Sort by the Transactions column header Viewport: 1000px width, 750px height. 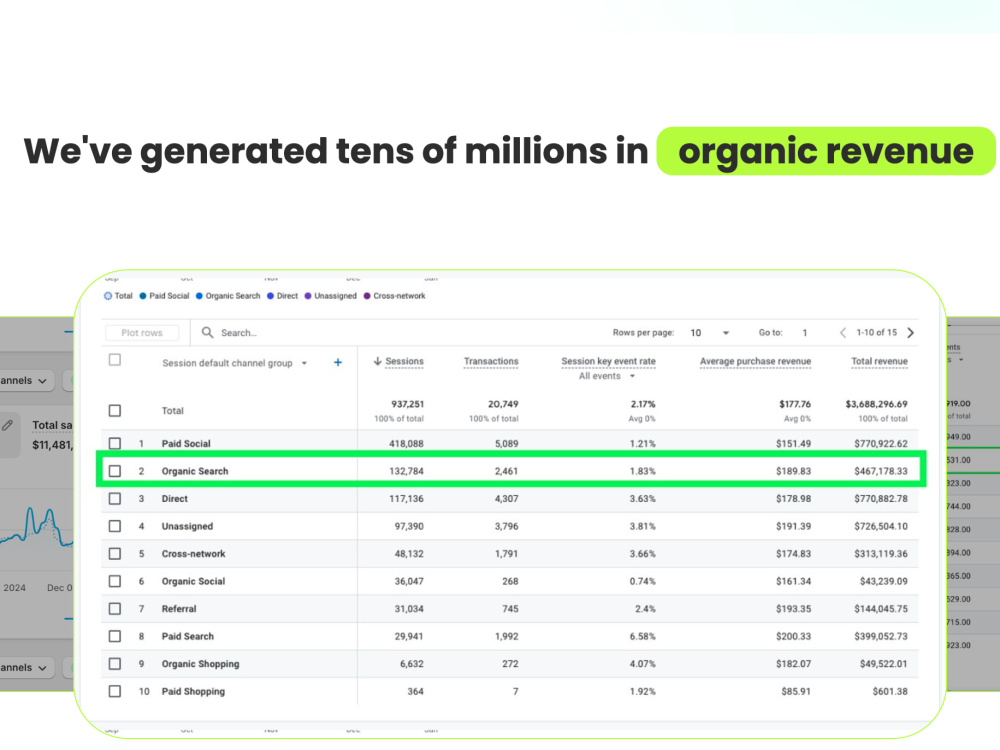pyautogui.click(x=491, y=361)
